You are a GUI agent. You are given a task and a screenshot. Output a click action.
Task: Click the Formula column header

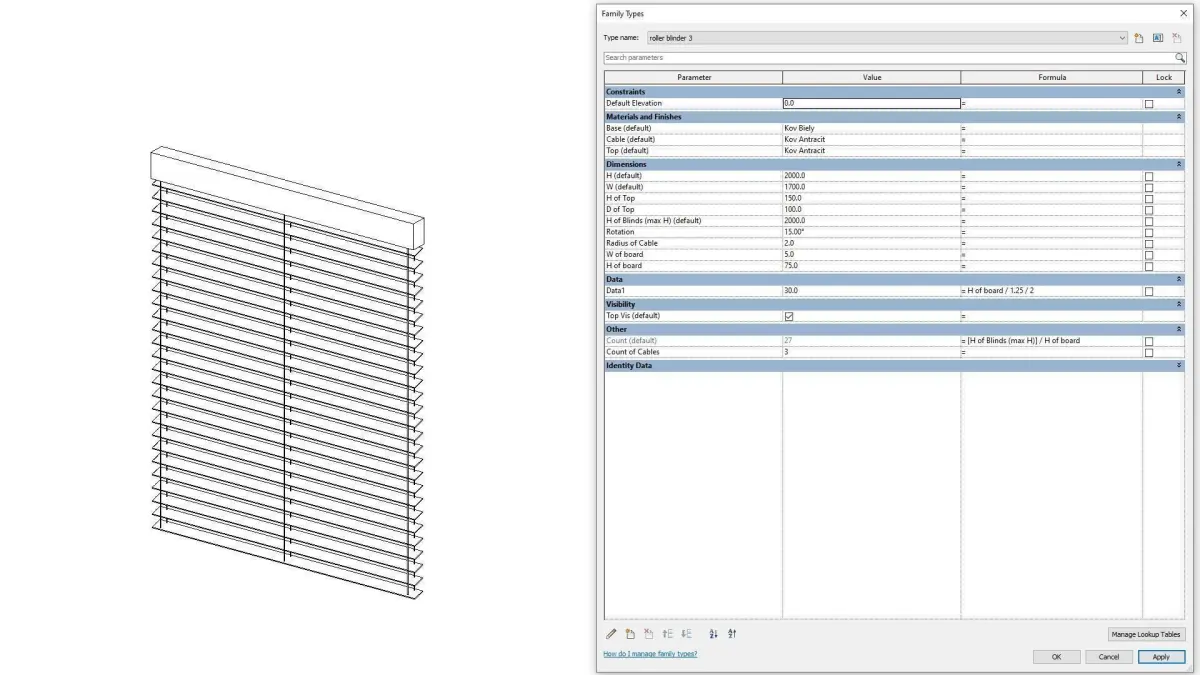click(1052, 77)
